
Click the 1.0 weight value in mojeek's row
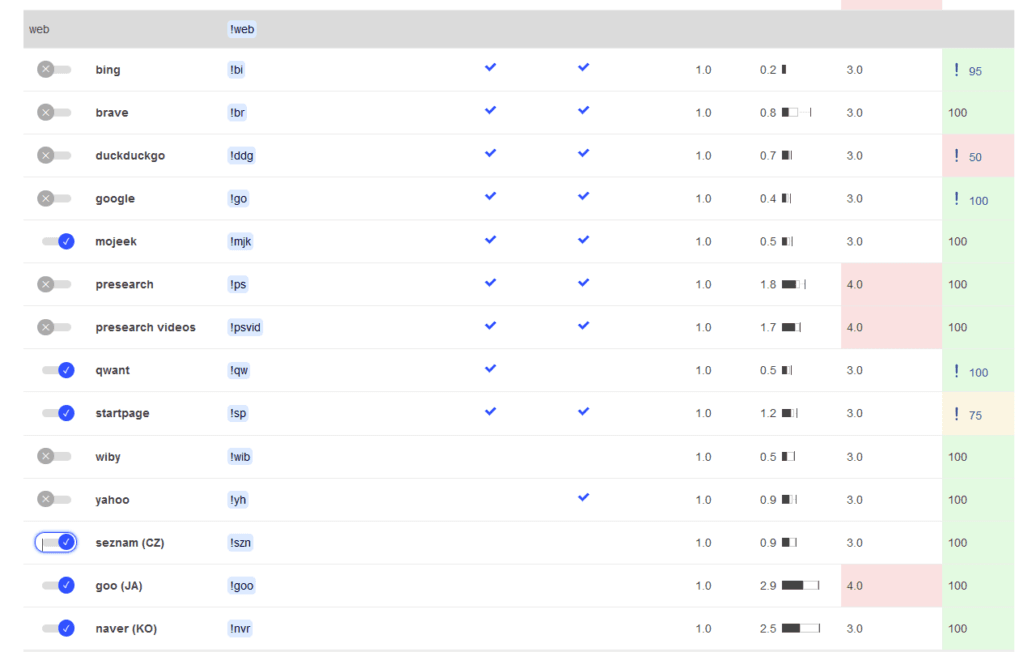[703, 242]
